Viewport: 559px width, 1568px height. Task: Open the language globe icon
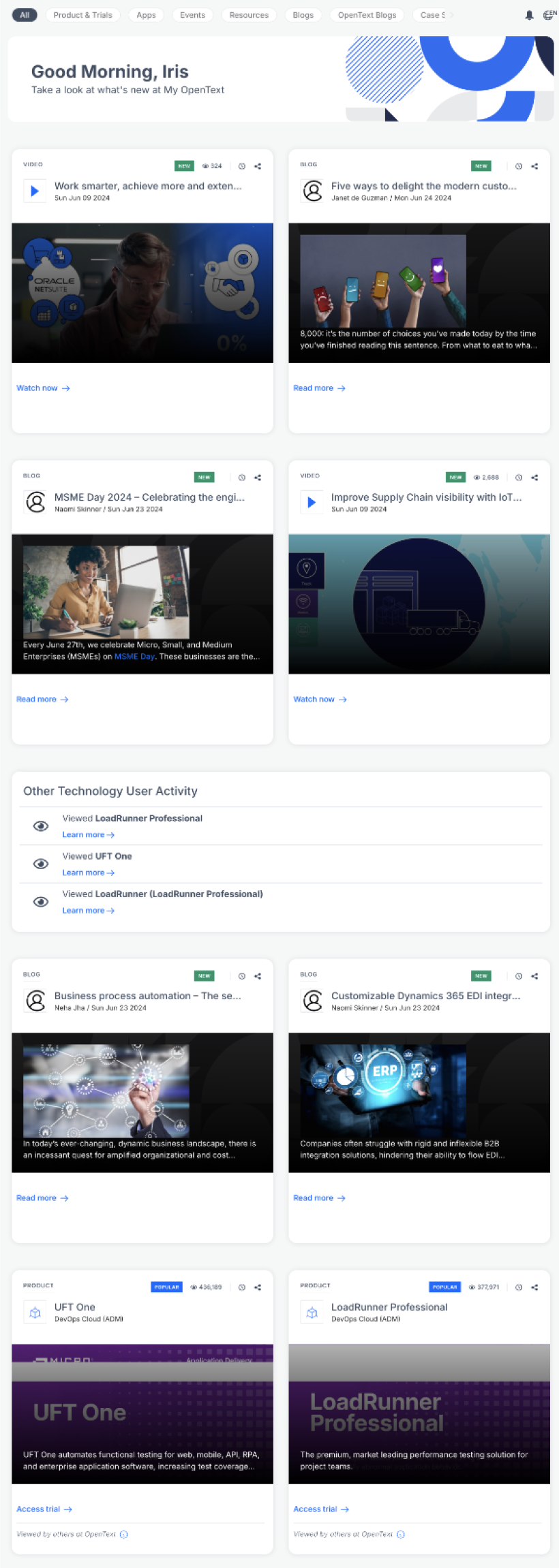[549, 14]
